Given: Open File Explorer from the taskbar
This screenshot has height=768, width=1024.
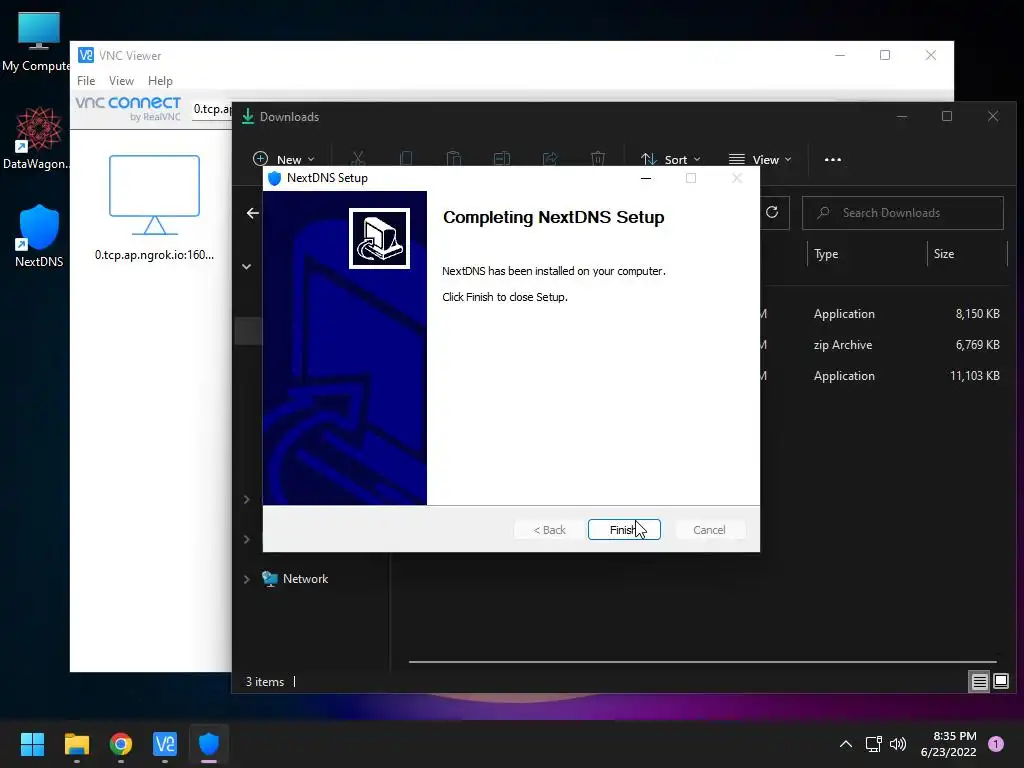Looking at the screenshot, I should (x=76, y=744).
